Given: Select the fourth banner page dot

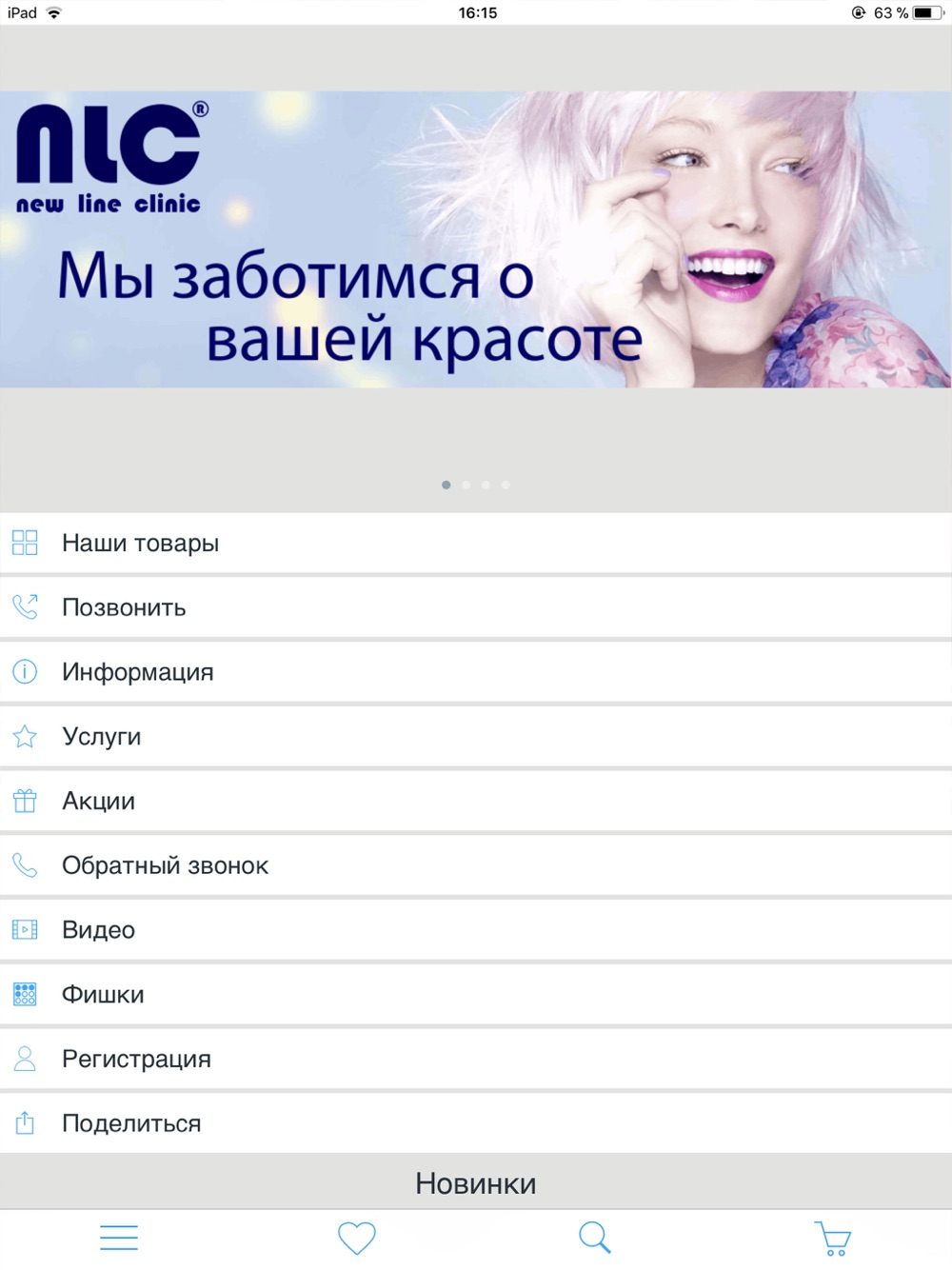Looking at the screenshot, I should [x=506, y=485].
